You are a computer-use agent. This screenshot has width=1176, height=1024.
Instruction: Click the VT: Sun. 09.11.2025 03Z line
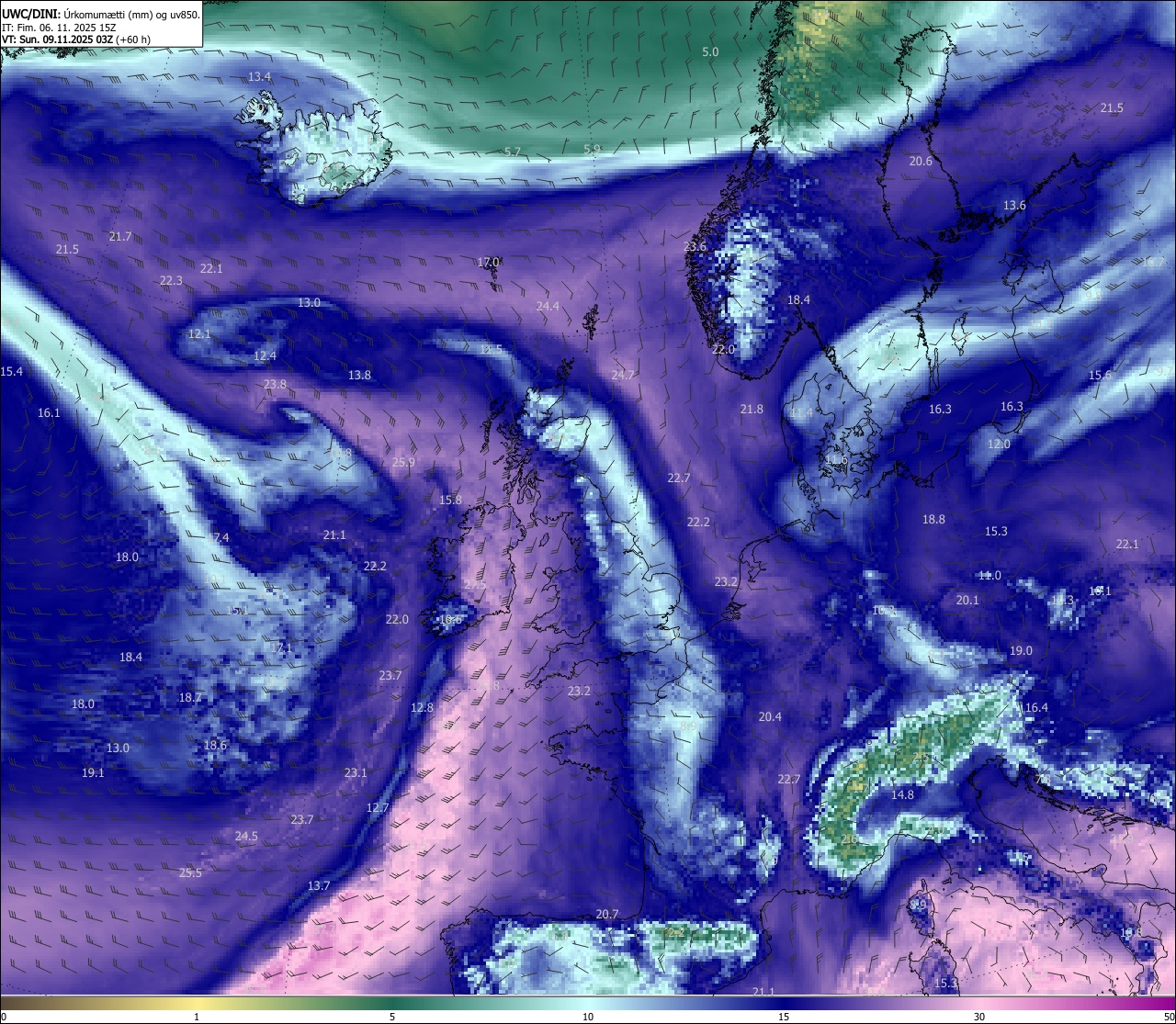point(76,40)
